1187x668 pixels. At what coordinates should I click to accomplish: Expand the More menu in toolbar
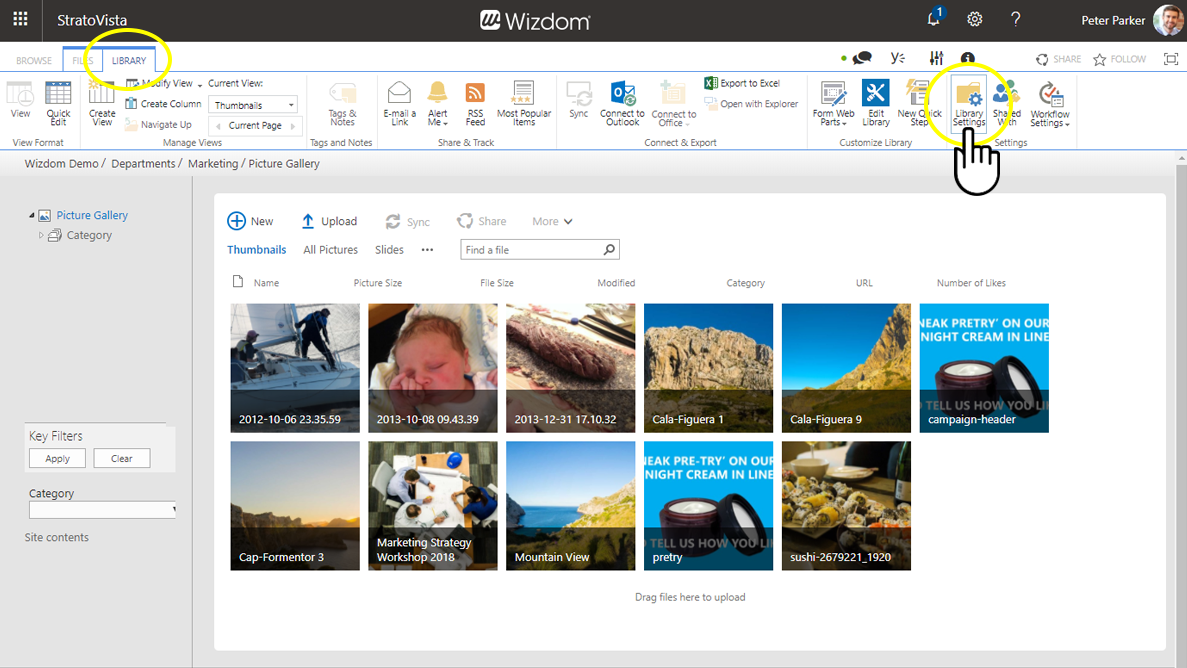click(x=552, y=222)
